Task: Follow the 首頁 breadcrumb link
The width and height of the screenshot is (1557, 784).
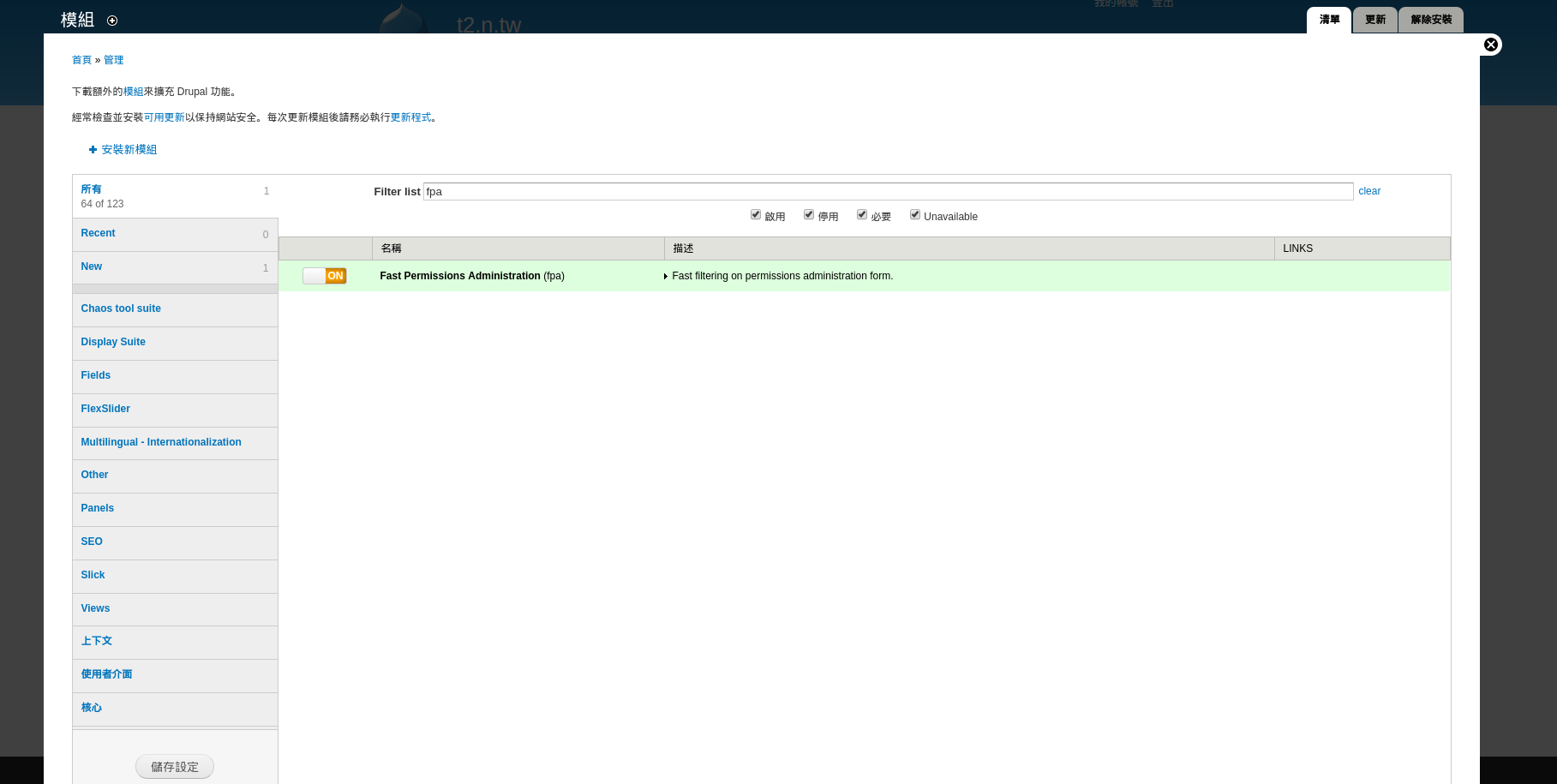Action: [81, 60]
